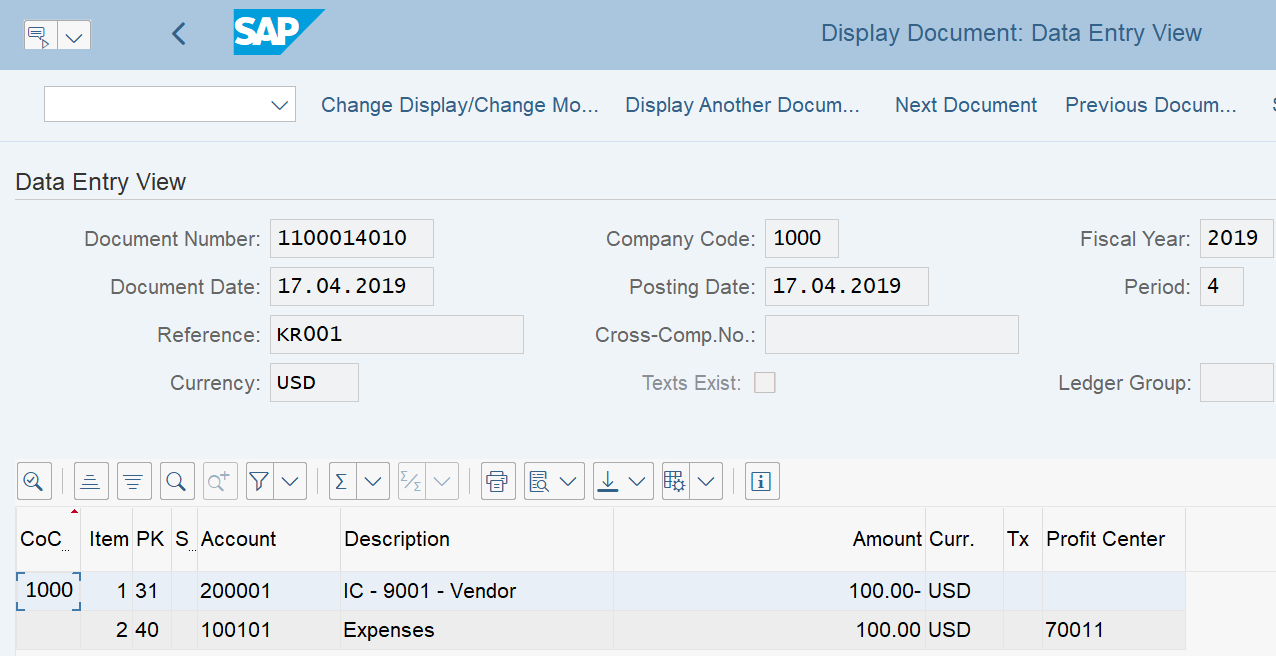Screen dimensions: 1276x656
Task: Click the Export download icon
Action: [607, 481]
